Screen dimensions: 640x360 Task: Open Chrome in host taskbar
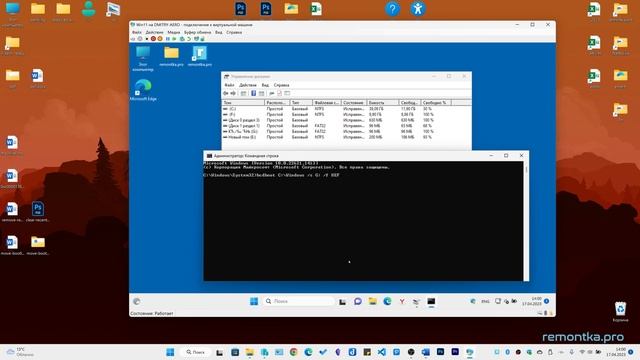[293, 352]
